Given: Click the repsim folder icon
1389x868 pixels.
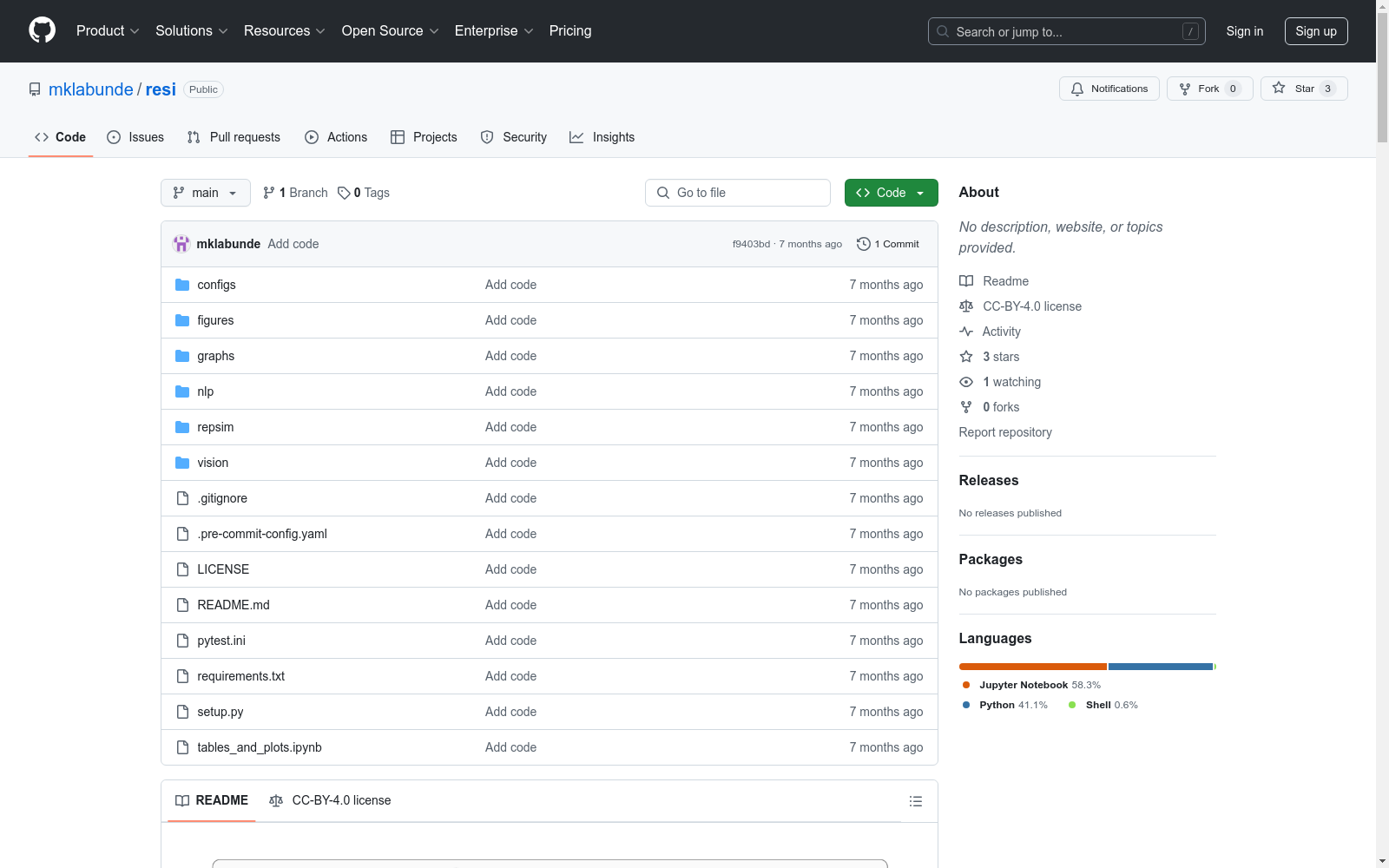Looking at the screenshot, I should click(x=182, y=427).
